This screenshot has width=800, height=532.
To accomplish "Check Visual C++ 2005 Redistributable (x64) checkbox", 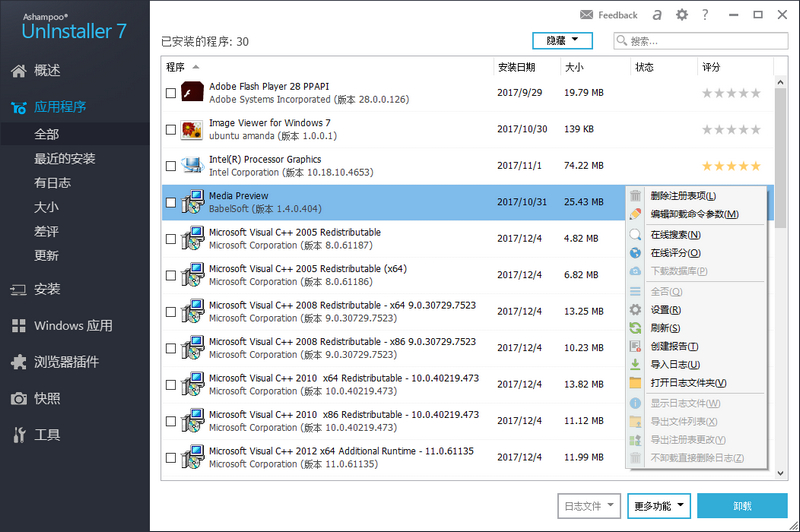I will [171, 275].
